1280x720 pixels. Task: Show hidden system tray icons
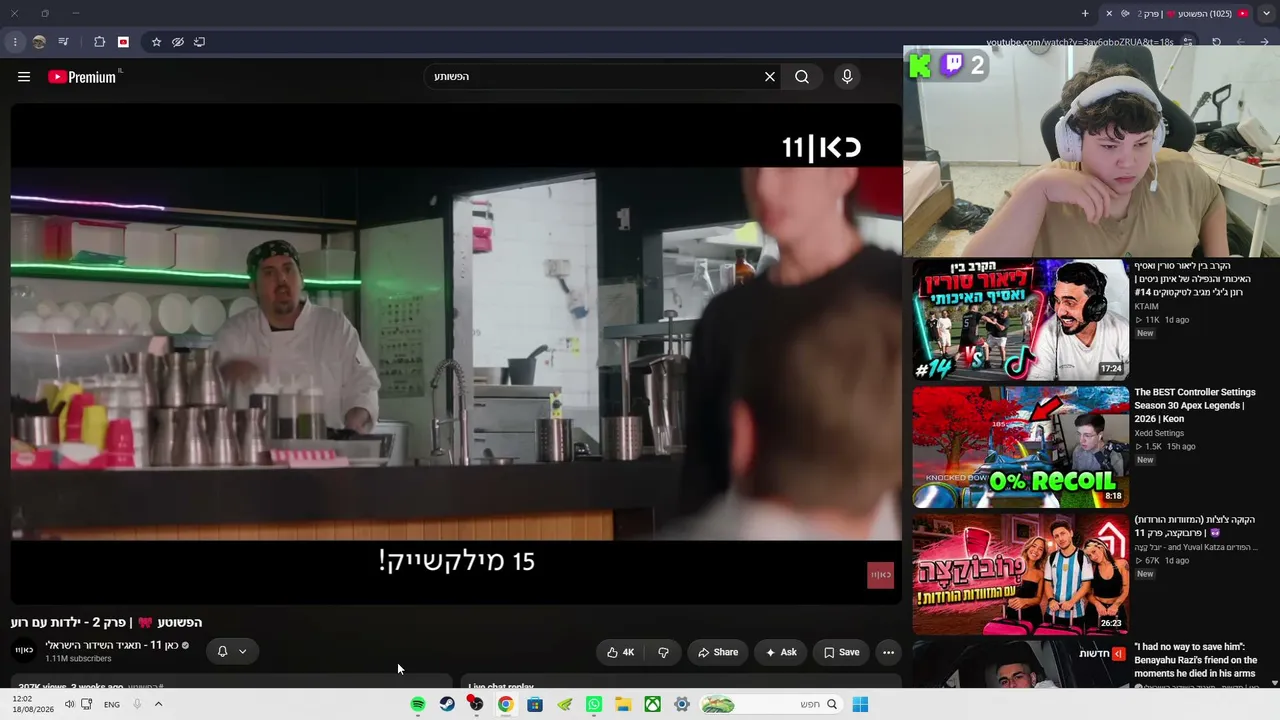point(158,704)
